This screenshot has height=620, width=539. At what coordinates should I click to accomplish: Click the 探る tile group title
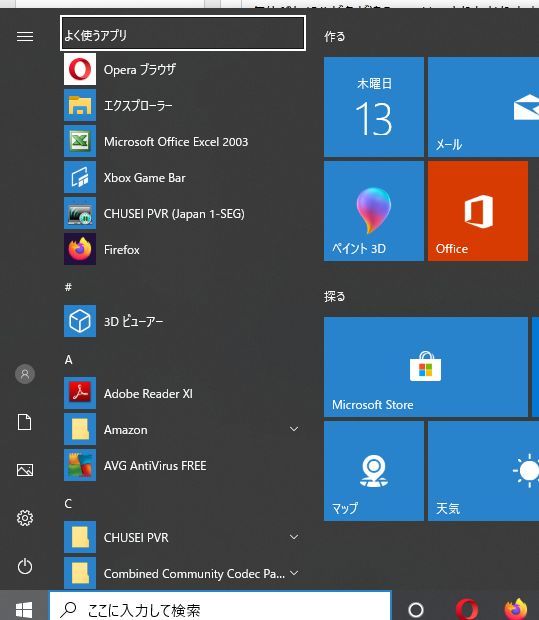tap(335, 296)
